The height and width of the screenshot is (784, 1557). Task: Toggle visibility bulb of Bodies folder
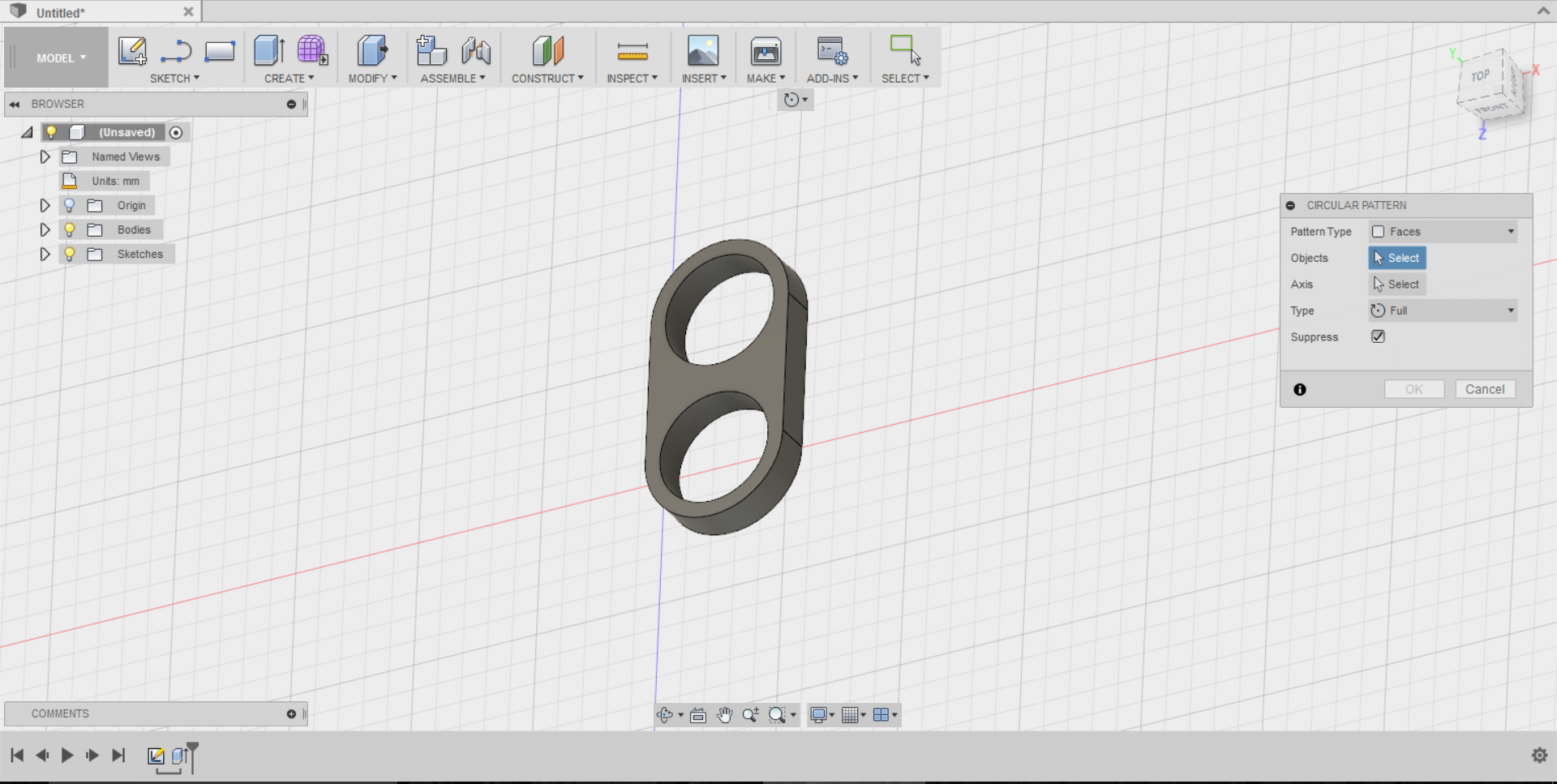[x=70, y=229]
